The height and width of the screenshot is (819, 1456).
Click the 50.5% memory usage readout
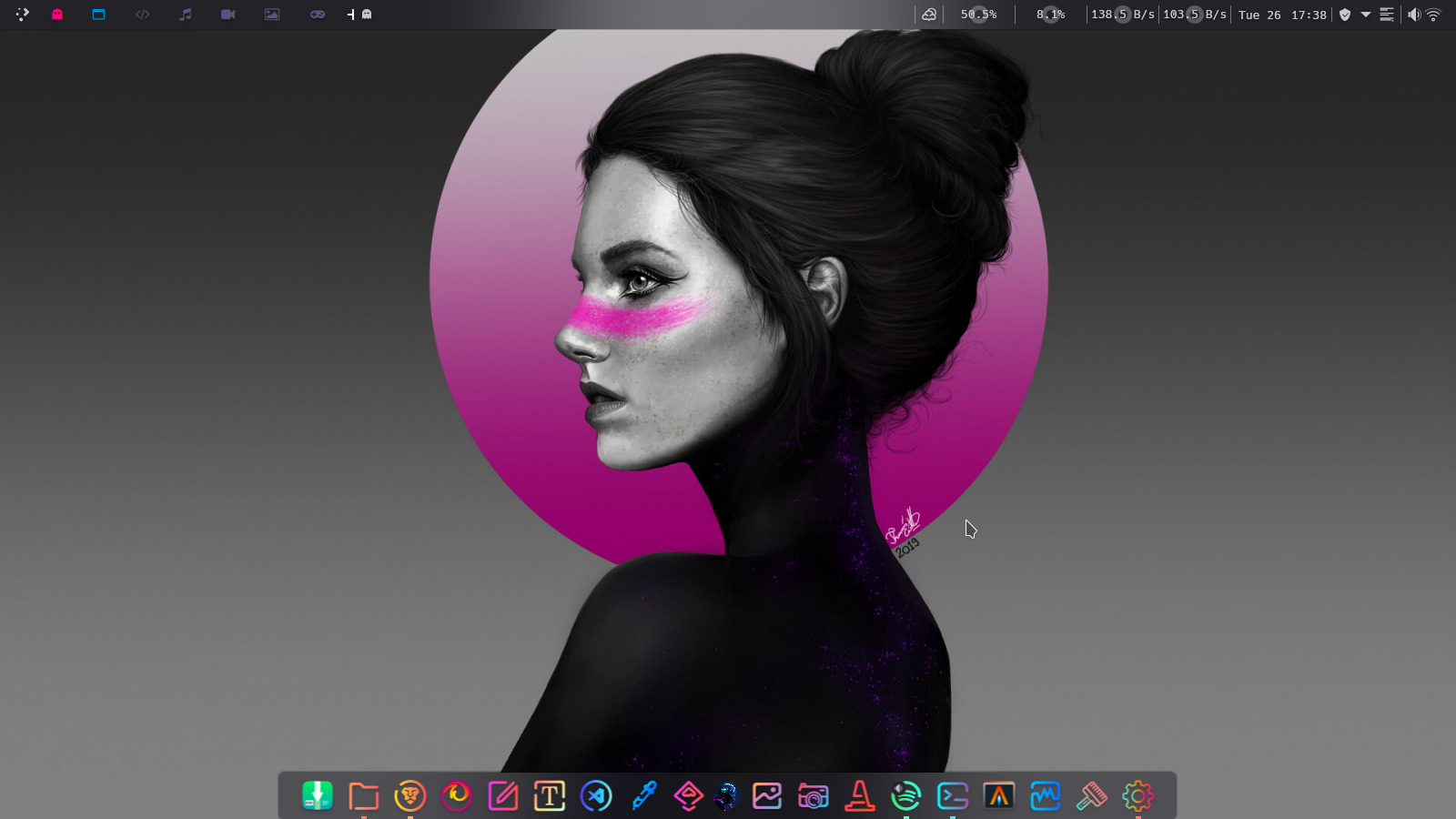(x=978, y=15)
